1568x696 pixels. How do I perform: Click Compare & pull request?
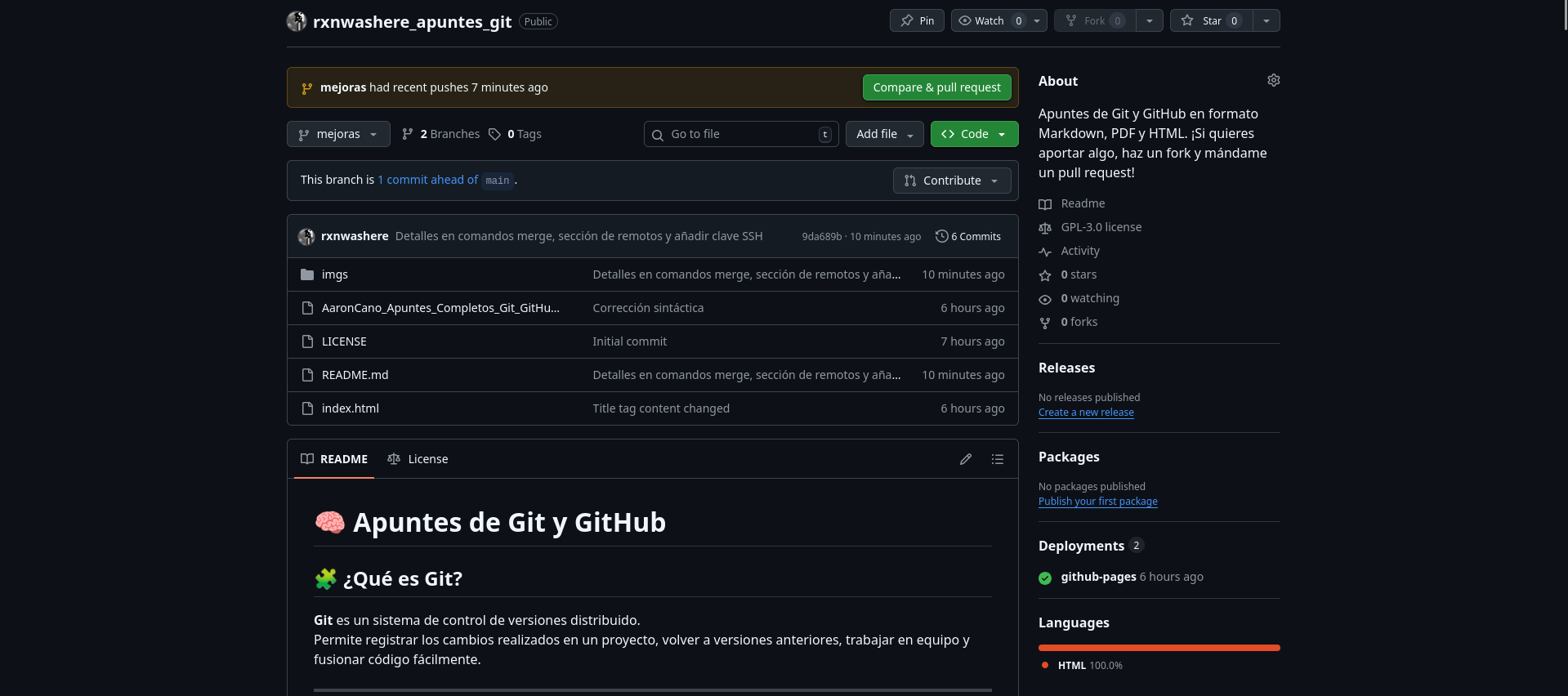pyautogui.click(x=936, y=87)
